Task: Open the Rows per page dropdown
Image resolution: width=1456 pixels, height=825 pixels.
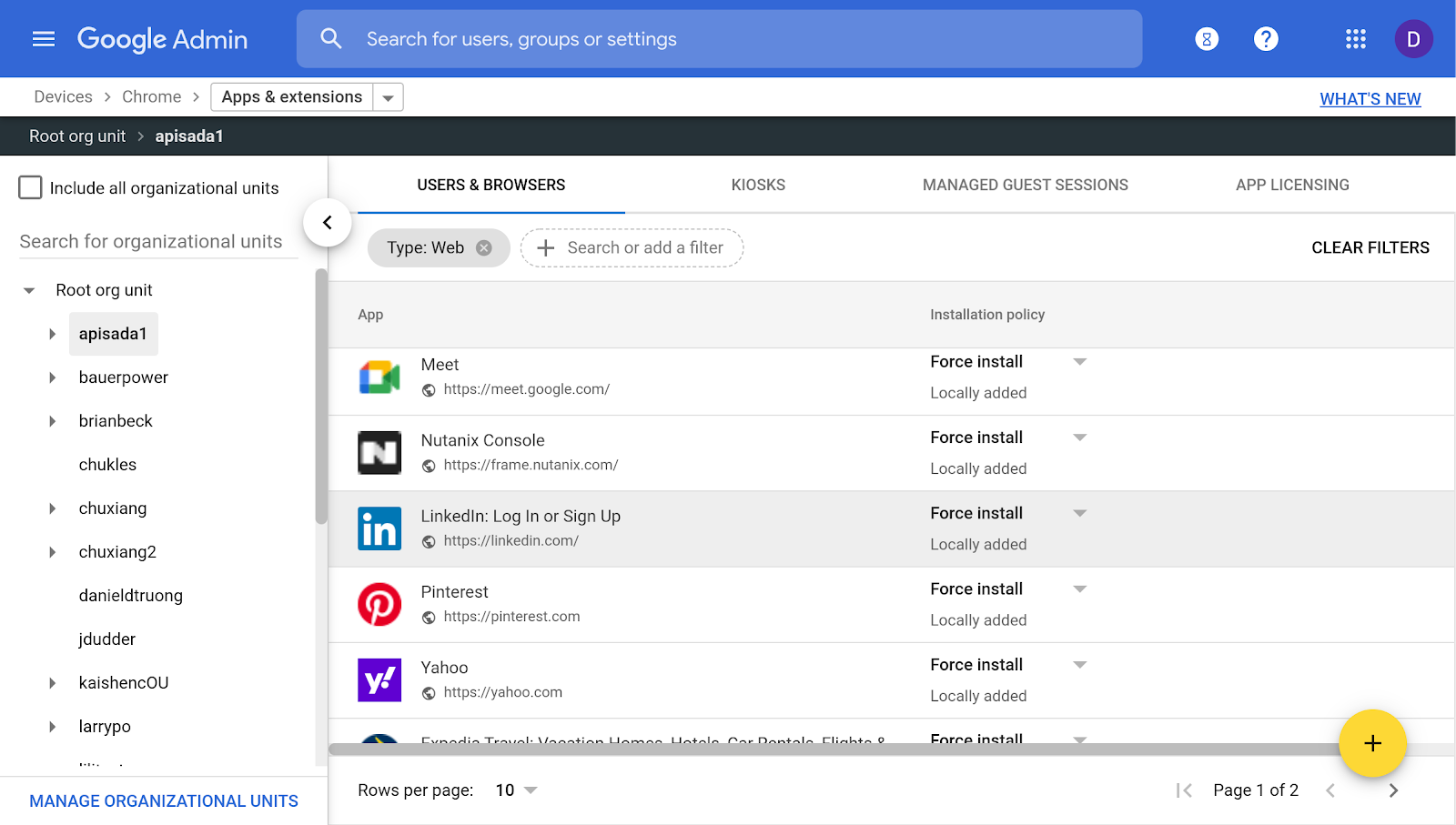Action: [x=517, y=790]
